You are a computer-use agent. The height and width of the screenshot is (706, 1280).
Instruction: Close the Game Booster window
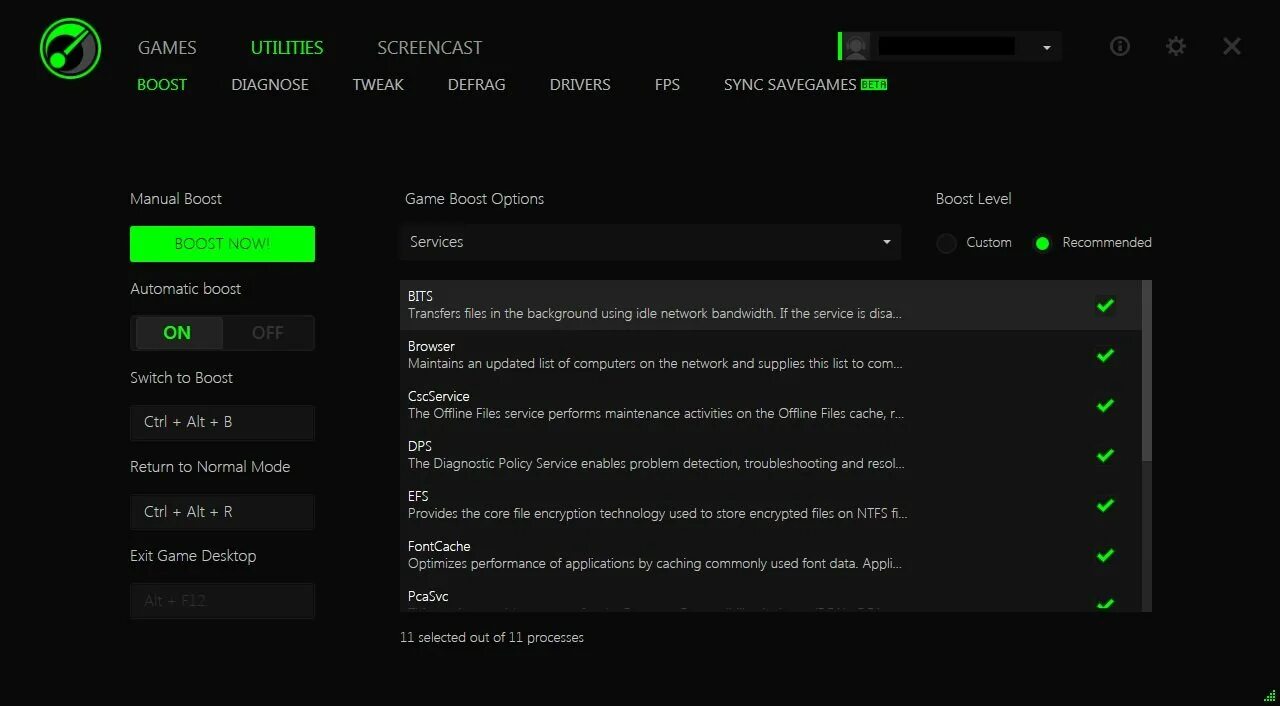1232,46
